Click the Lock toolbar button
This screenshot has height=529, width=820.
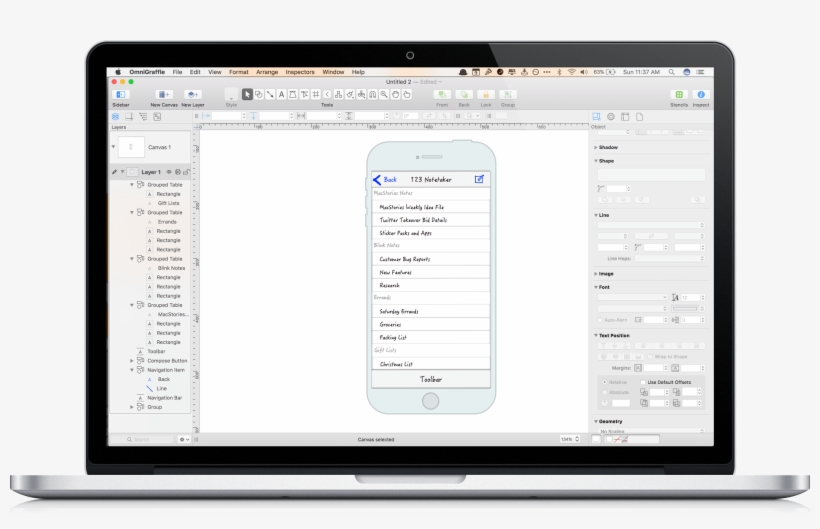click(x=486, y=95)
